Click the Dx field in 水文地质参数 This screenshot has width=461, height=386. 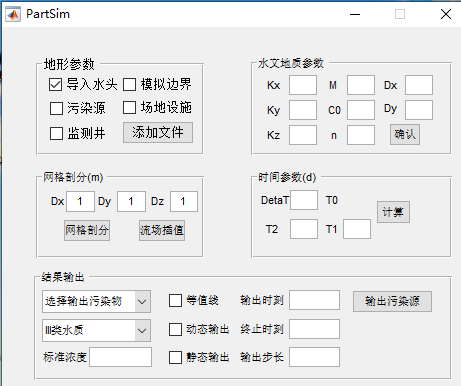[x=419, y=85]
